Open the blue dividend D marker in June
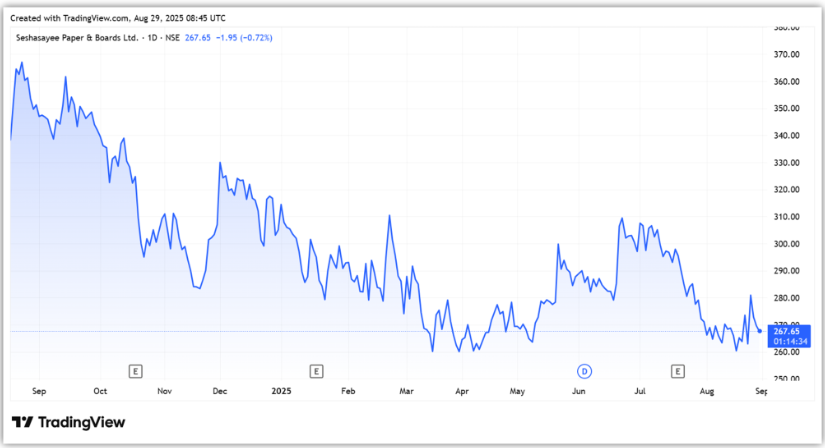This screenshot has width=825, height=448. [584, 371]
